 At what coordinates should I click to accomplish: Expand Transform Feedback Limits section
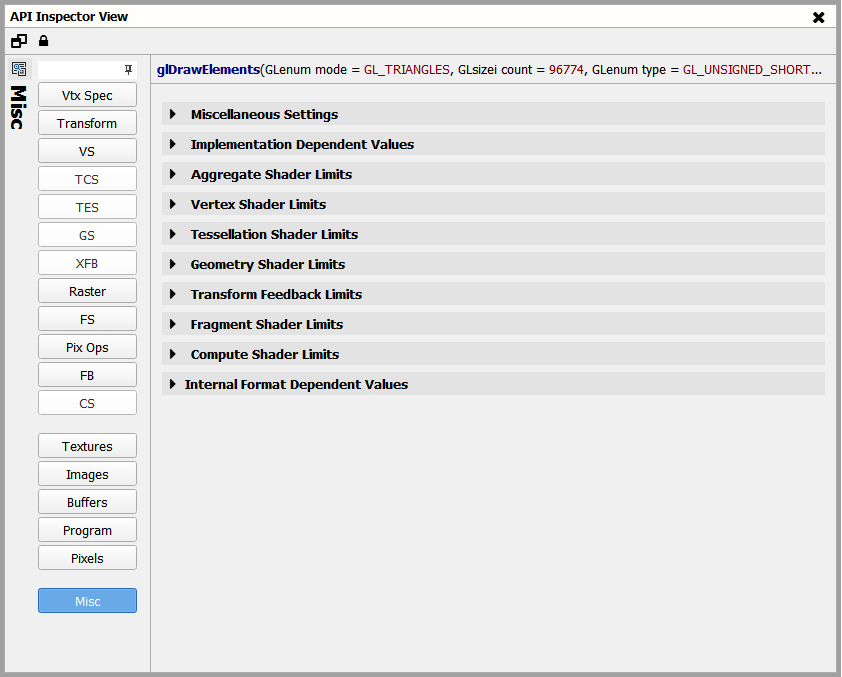[x=493, y=294]
